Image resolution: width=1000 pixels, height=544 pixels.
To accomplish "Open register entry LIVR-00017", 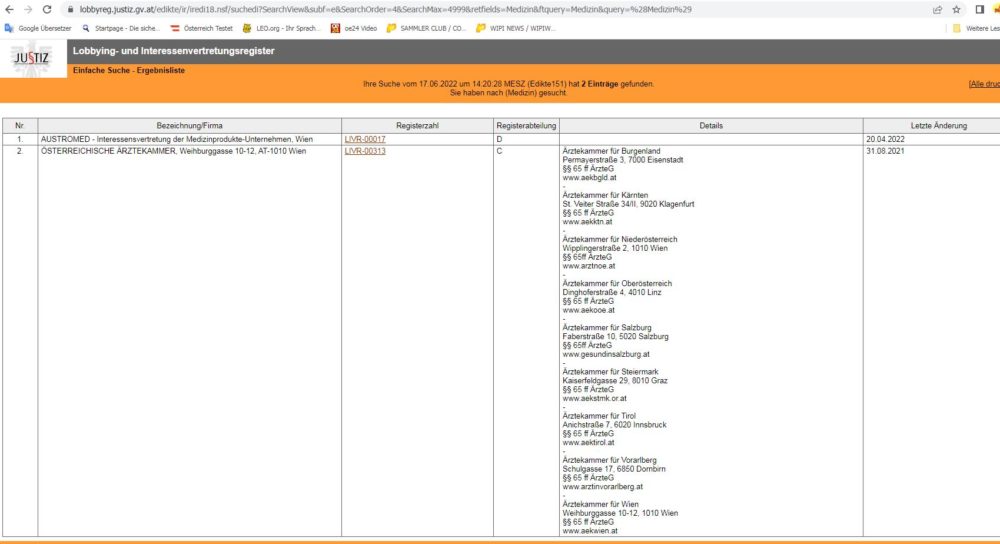I will pyautogui.click(x=365, y=139).
